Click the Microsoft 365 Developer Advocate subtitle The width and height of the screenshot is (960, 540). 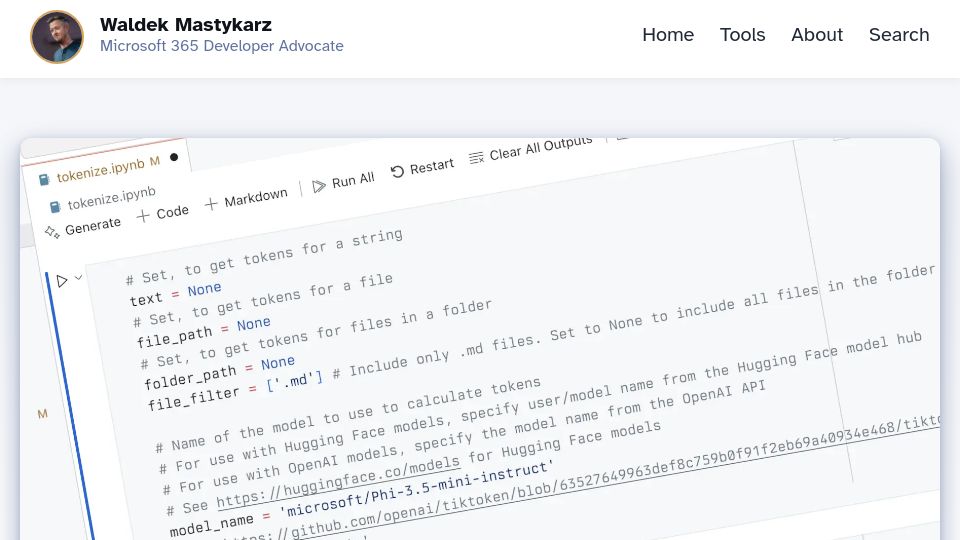click(222, 46)
